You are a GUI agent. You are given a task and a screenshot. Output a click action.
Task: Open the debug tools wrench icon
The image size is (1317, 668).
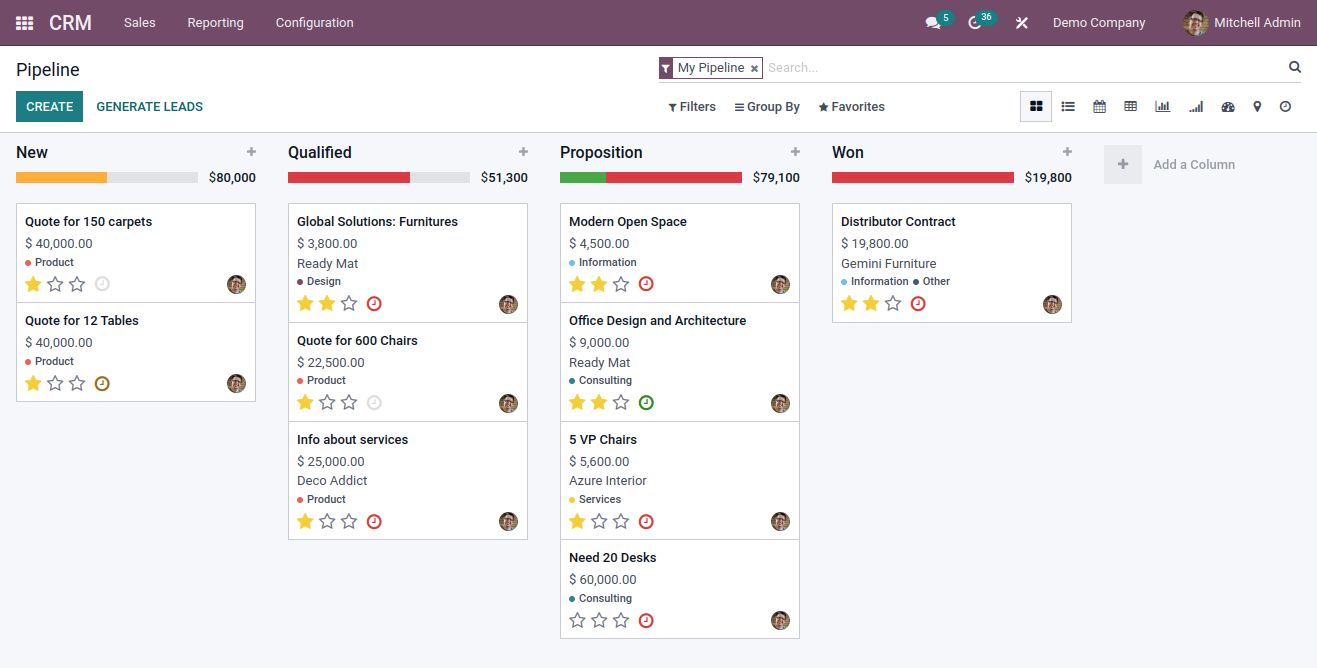(x=1021, y=23)
